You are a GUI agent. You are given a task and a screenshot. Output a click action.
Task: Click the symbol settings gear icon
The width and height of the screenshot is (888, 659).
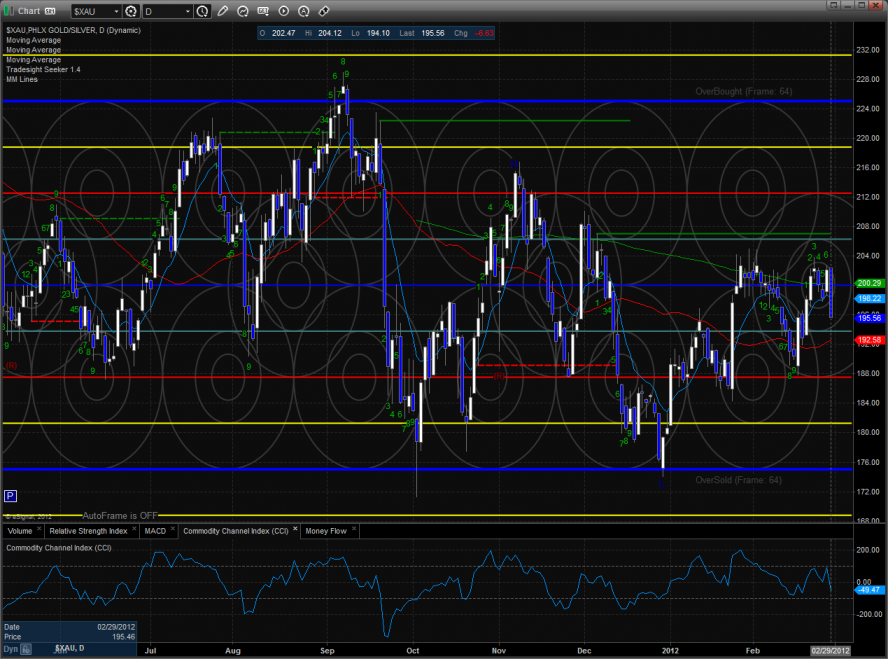[x=131, y=11]
